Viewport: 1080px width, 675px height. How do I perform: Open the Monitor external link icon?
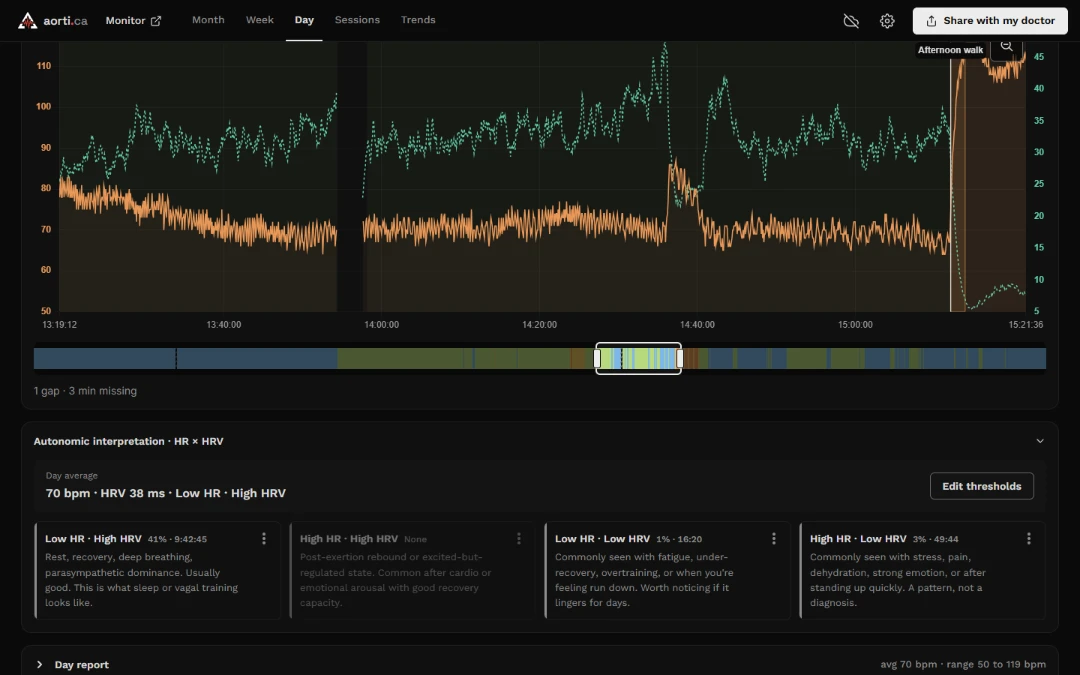156,21
